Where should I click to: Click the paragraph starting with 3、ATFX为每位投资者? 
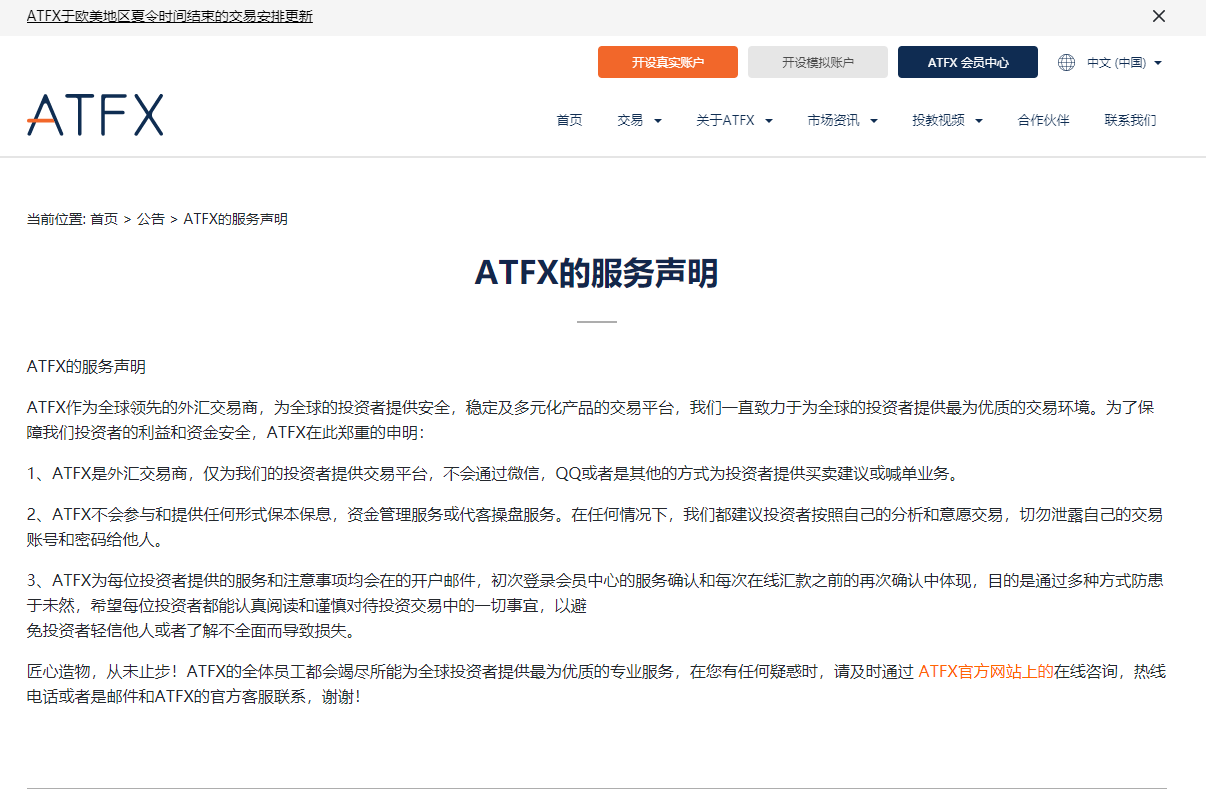[x=595, y=606]
